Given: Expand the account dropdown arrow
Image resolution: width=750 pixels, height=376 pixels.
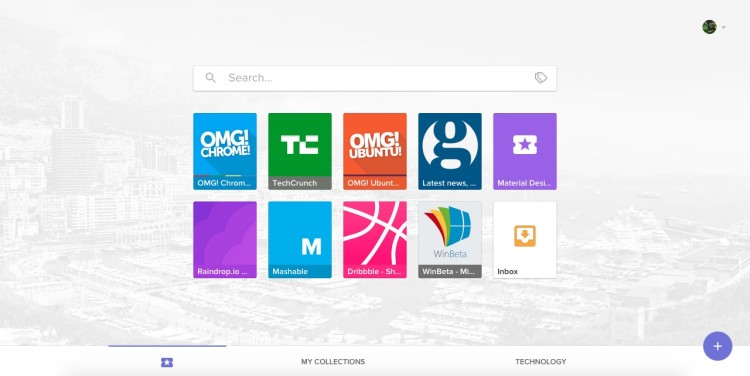Looking at the screenshot, I should (x=724, y=27).
